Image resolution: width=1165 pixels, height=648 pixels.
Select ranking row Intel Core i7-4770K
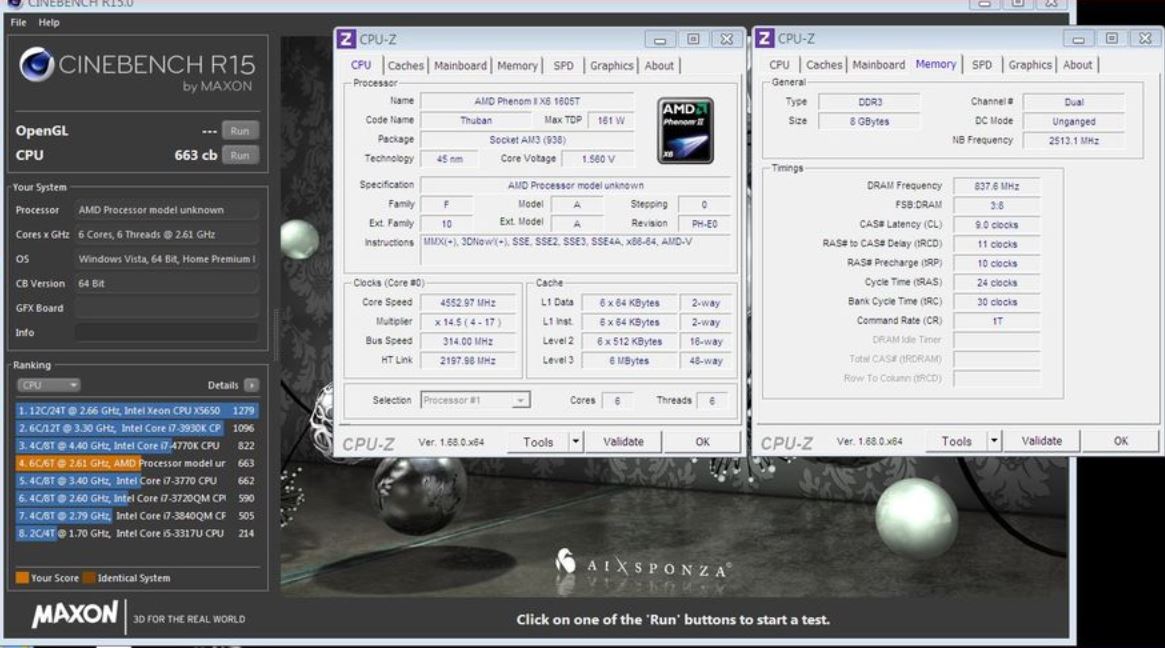pyautogui.click(x=137, y=446)
